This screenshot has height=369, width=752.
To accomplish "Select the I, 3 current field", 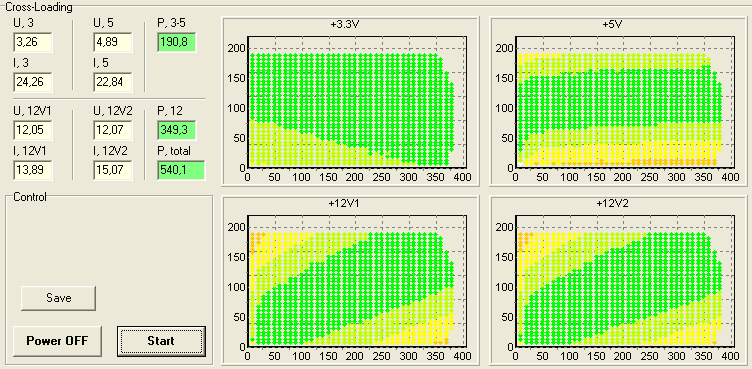I will tap(33, 82).
